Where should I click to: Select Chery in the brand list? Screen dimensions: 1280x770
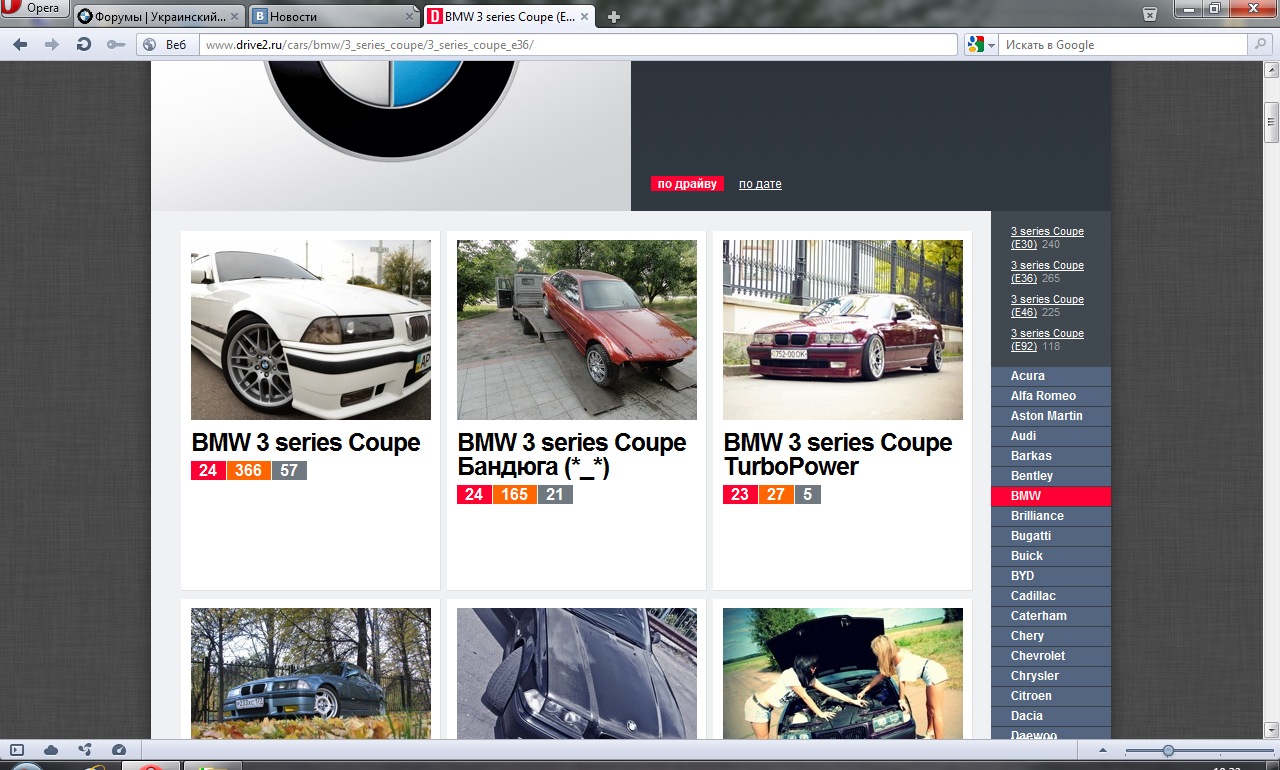click(1051, 636)
